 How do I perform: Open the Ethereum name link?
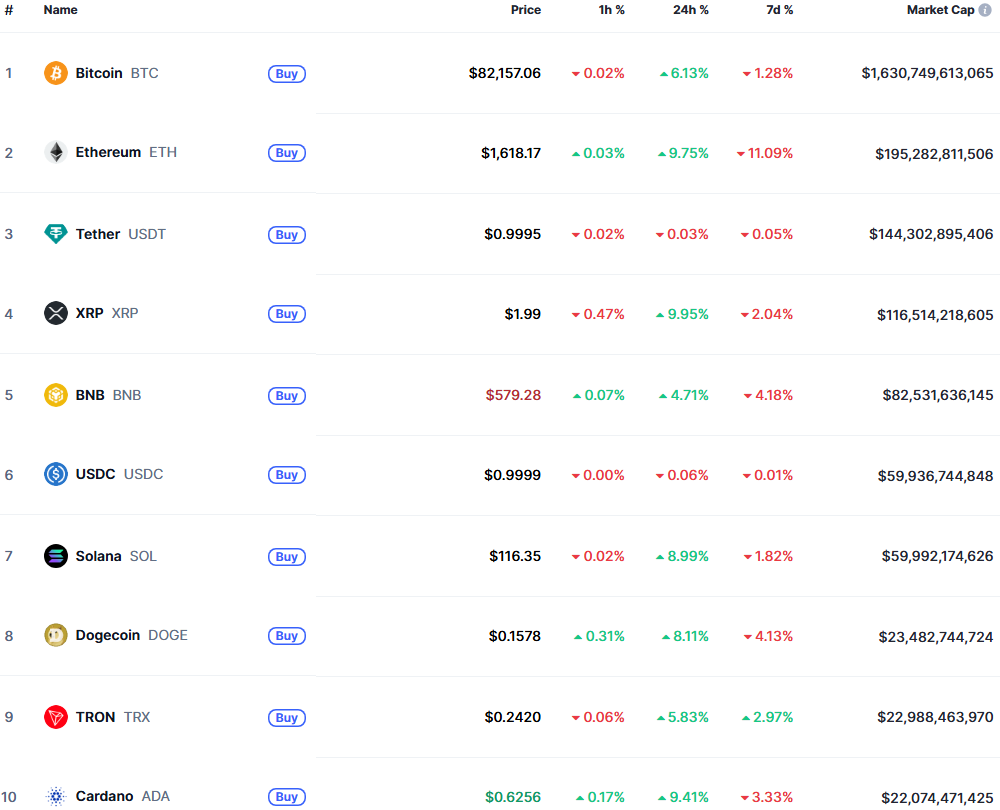pyautogui.click(x=108, y=152)
